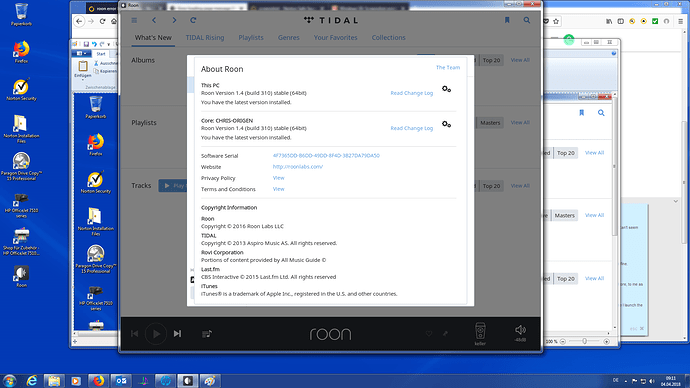Start playback with the play button

pyautogui.click(x=156, y=334)
